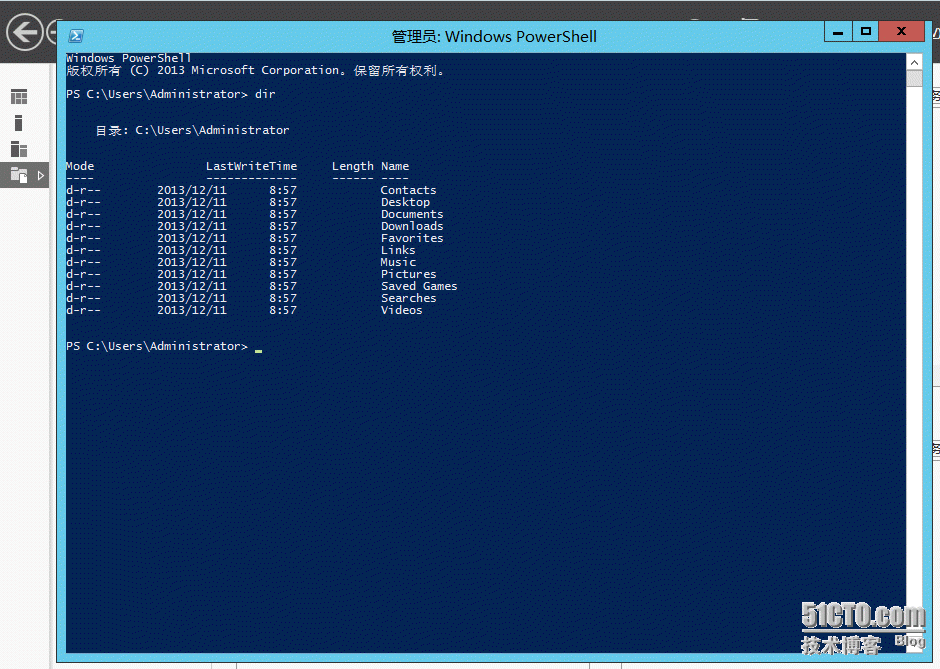Click the Videos directory entry

402,310
